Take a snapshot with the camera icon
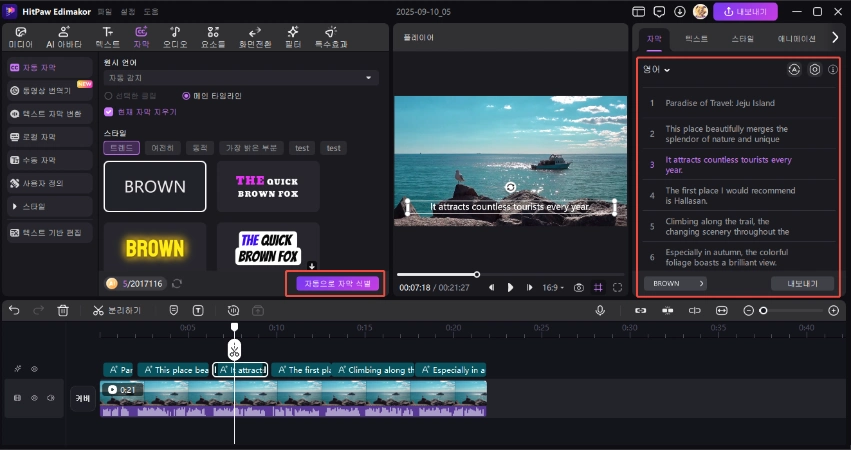The image size is (851, 450). point(579,287)
